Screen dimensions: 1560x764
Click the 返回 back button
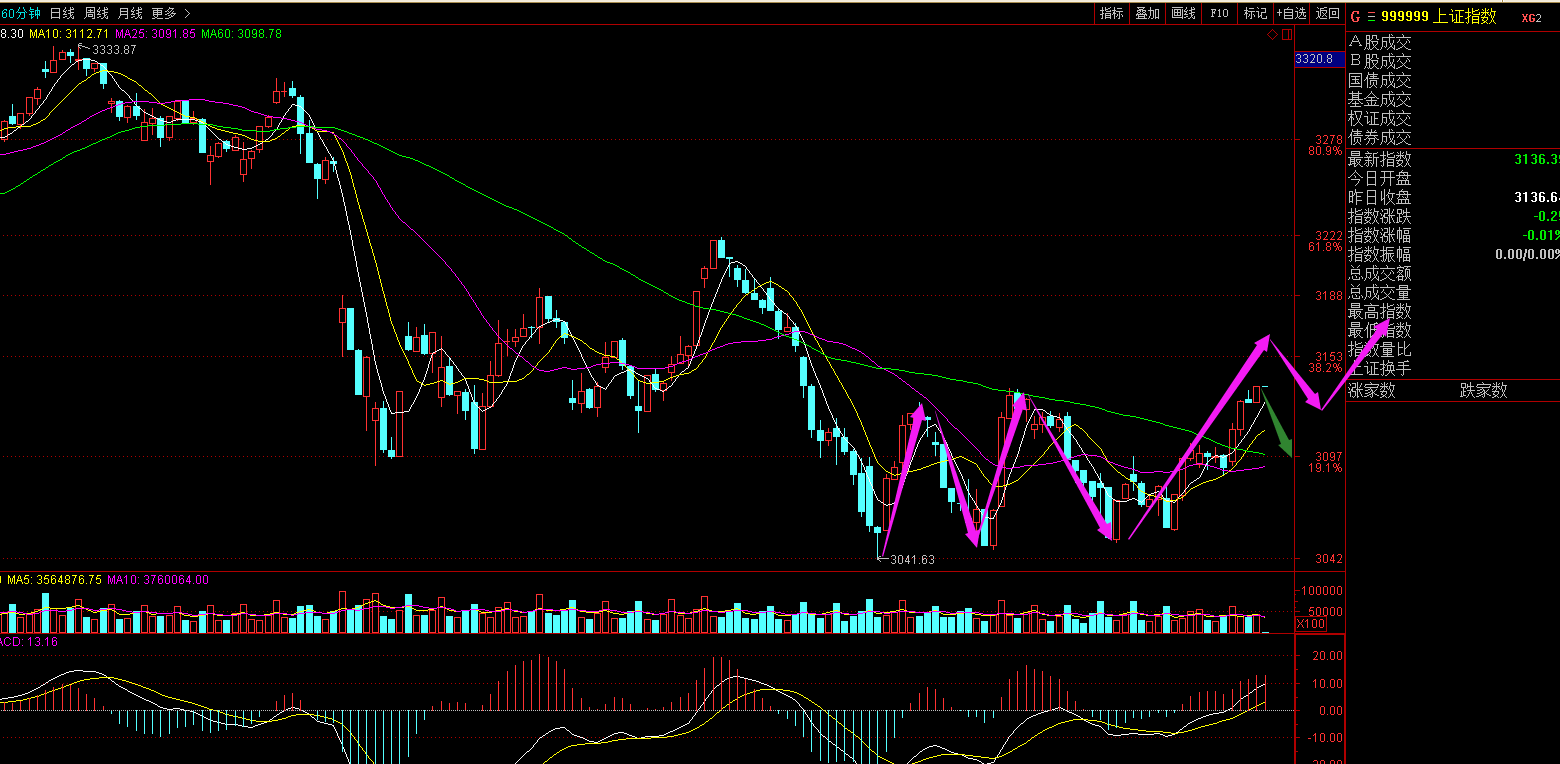coord(1327,13)
